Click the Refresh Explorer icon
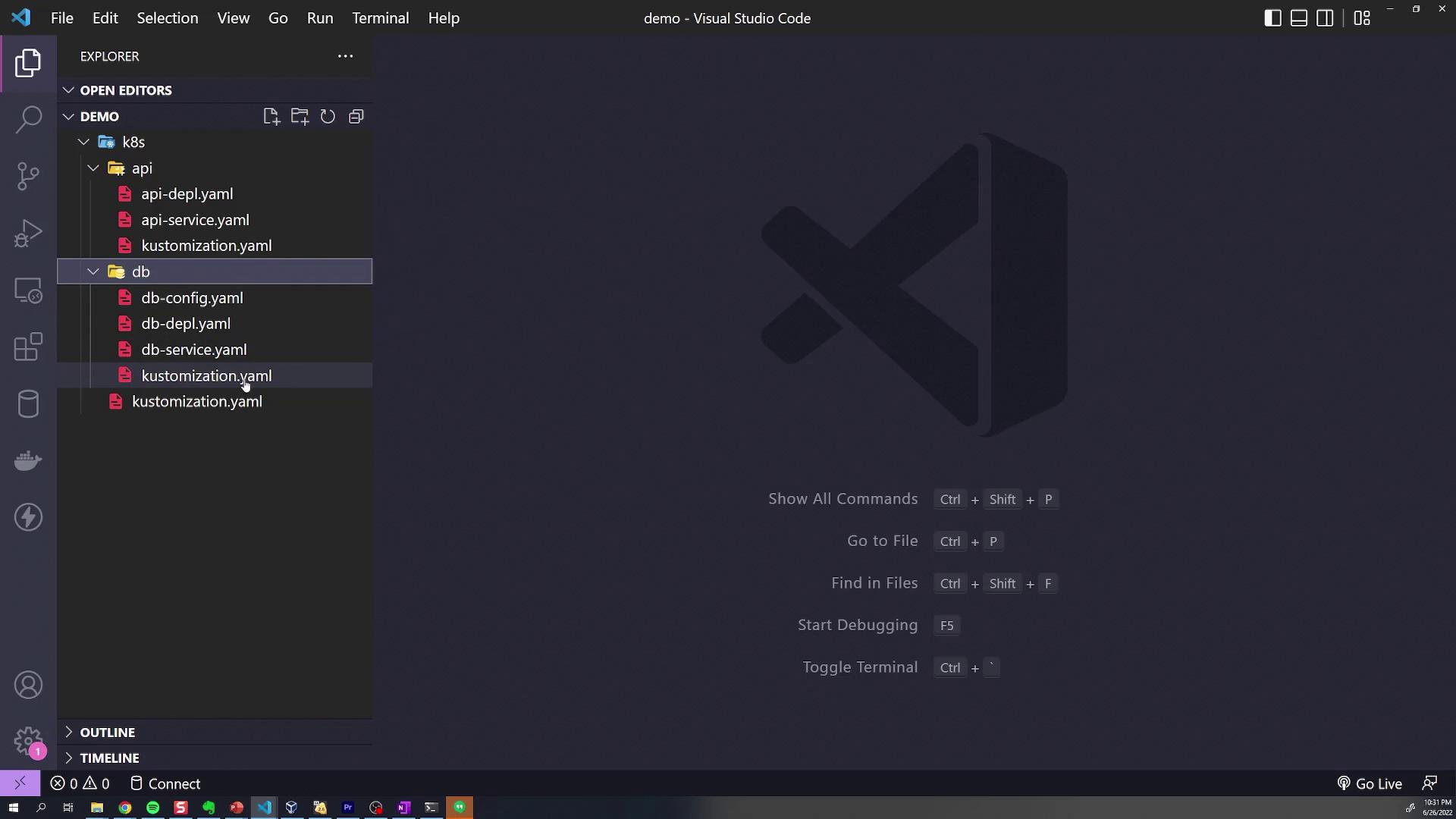 328,117
